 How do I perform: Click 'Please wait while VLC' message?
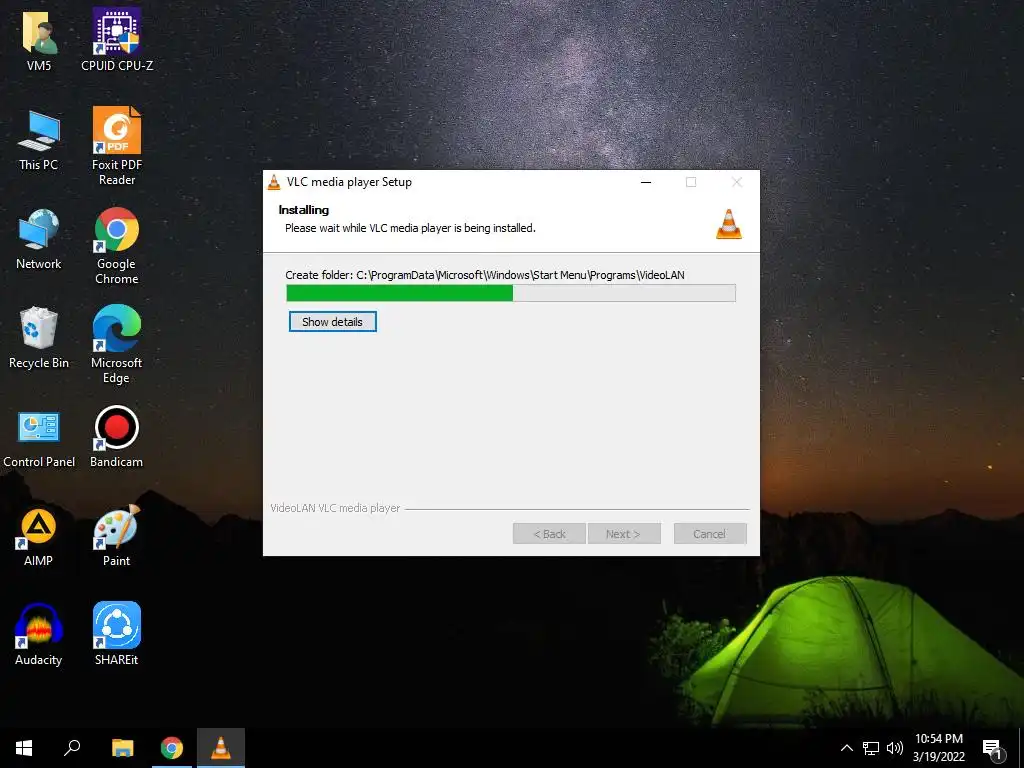[x=410, y=228]
